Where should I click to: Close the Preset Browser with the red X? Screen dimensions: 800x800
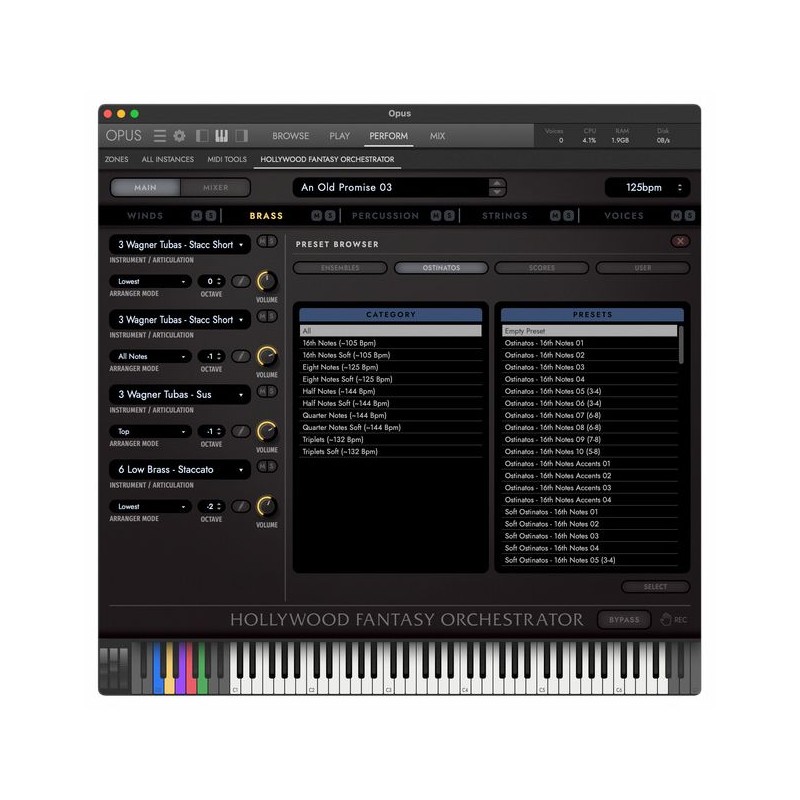point(682,243)
